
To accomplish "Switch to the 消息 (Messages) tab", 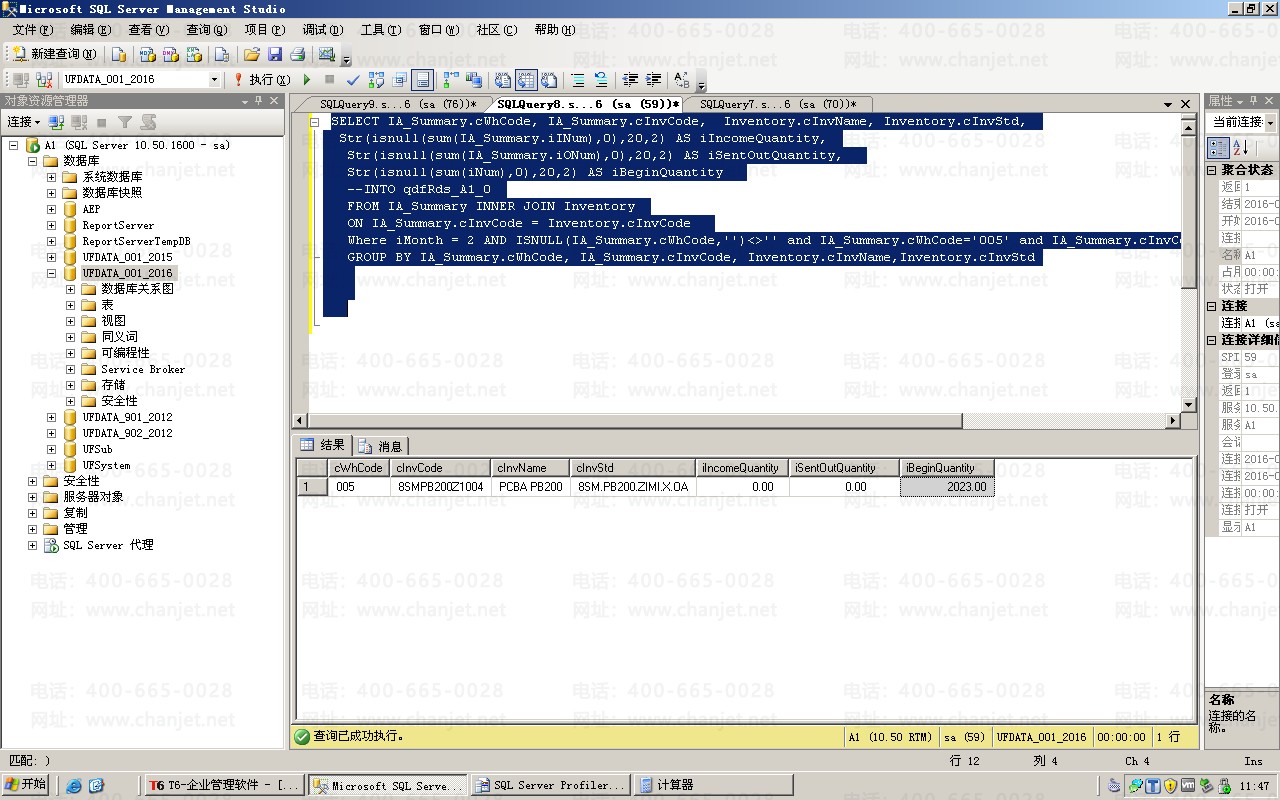I will (381, 446).
